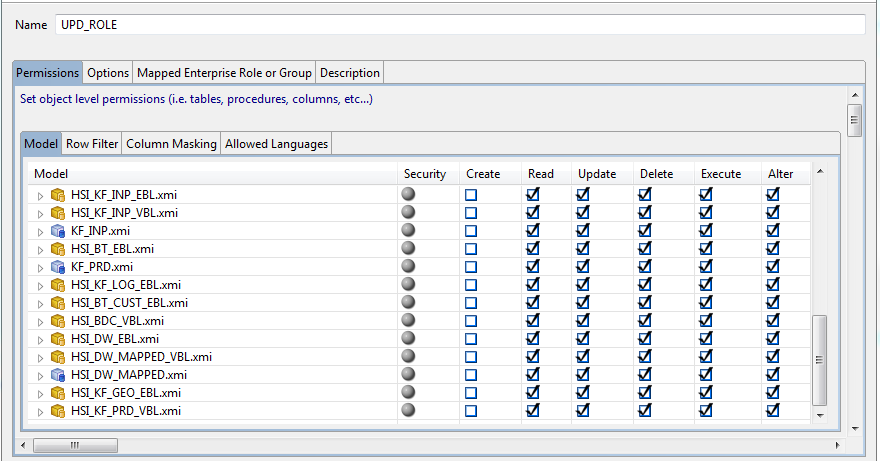The height and width of the screenshot is (461, 880).
Task: Expand the HSI_DW_MAPPED_VBL.xmi tree node
Action: [x=41, y=357]
